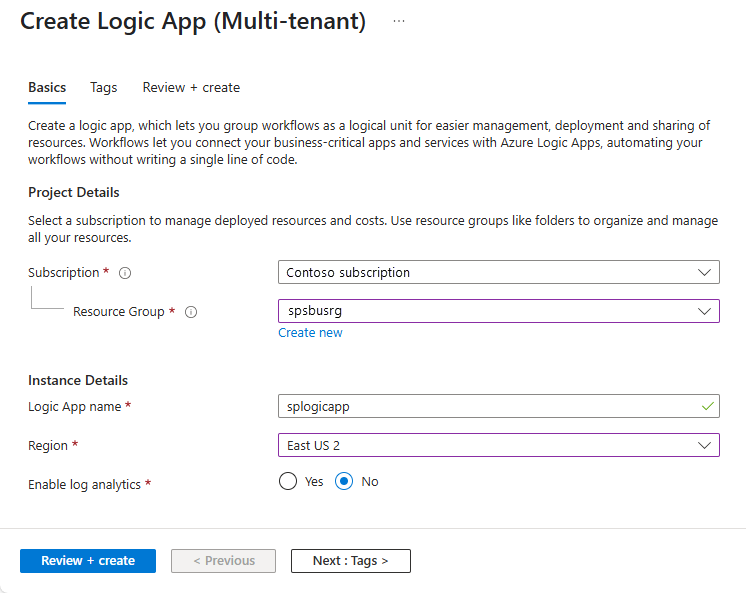The width and height of the screenshot is (746, 593).
Task: Select No for Enable log analytics
Action: [345, 481]
